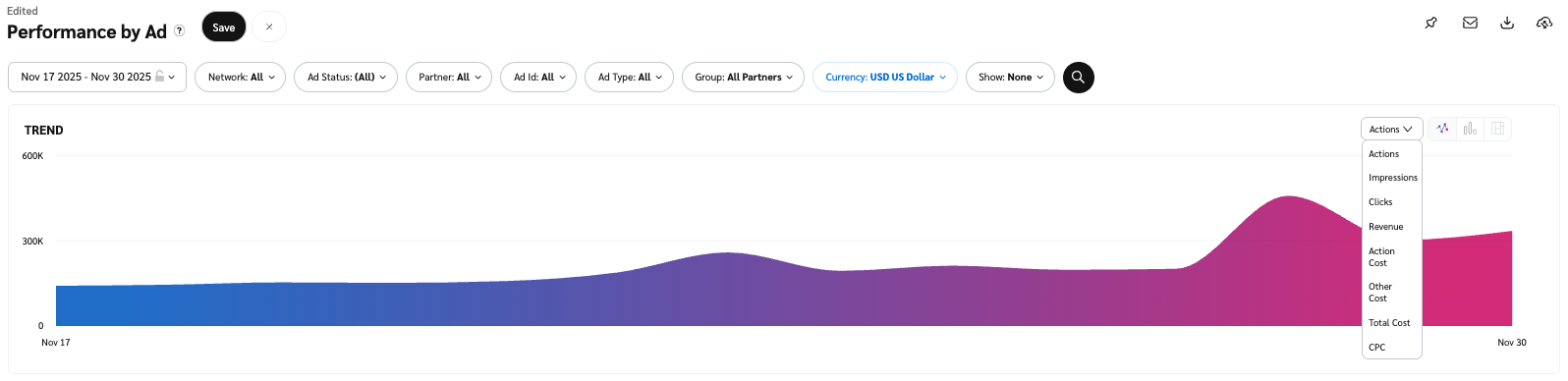Screen dimensions: 1568x381
Task: Click the cloud upload icon
Action: (1544, 23)
